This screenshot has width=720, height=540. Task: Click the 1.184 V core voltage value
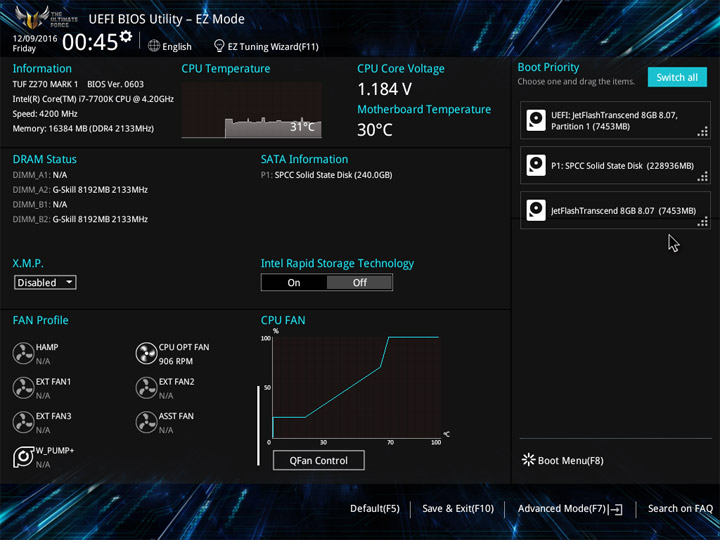[384, 89]
